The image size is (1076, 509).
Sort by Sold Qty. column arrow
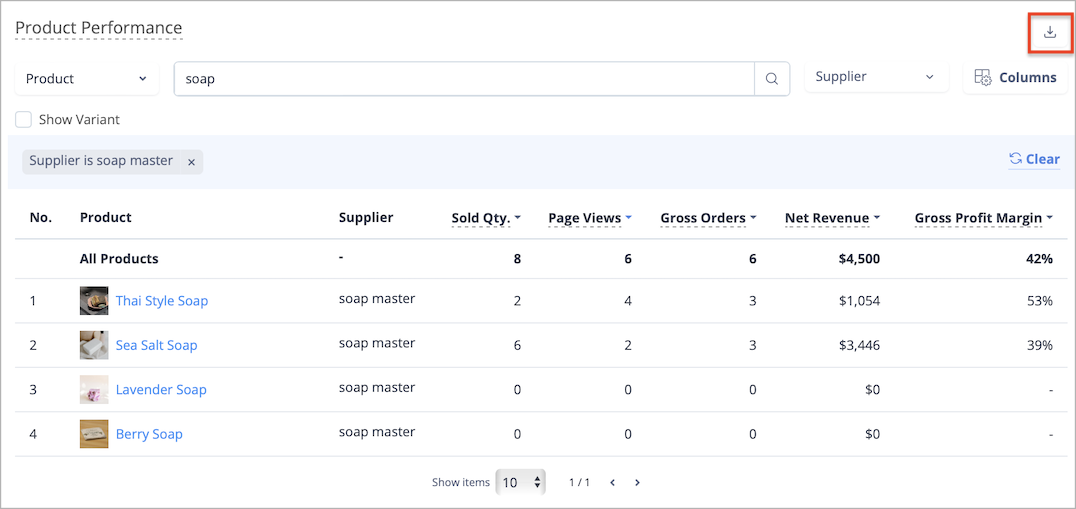[x=517, y=218]
